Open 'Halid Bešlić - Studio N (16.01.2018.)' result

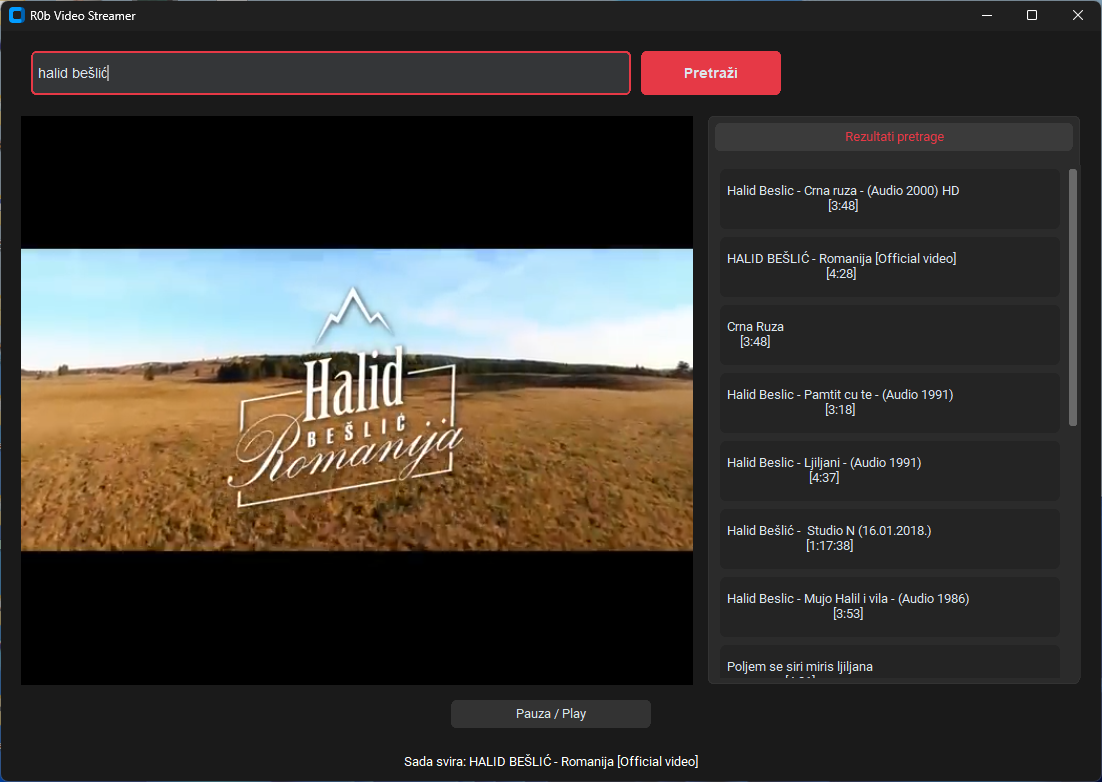(890, 539)
